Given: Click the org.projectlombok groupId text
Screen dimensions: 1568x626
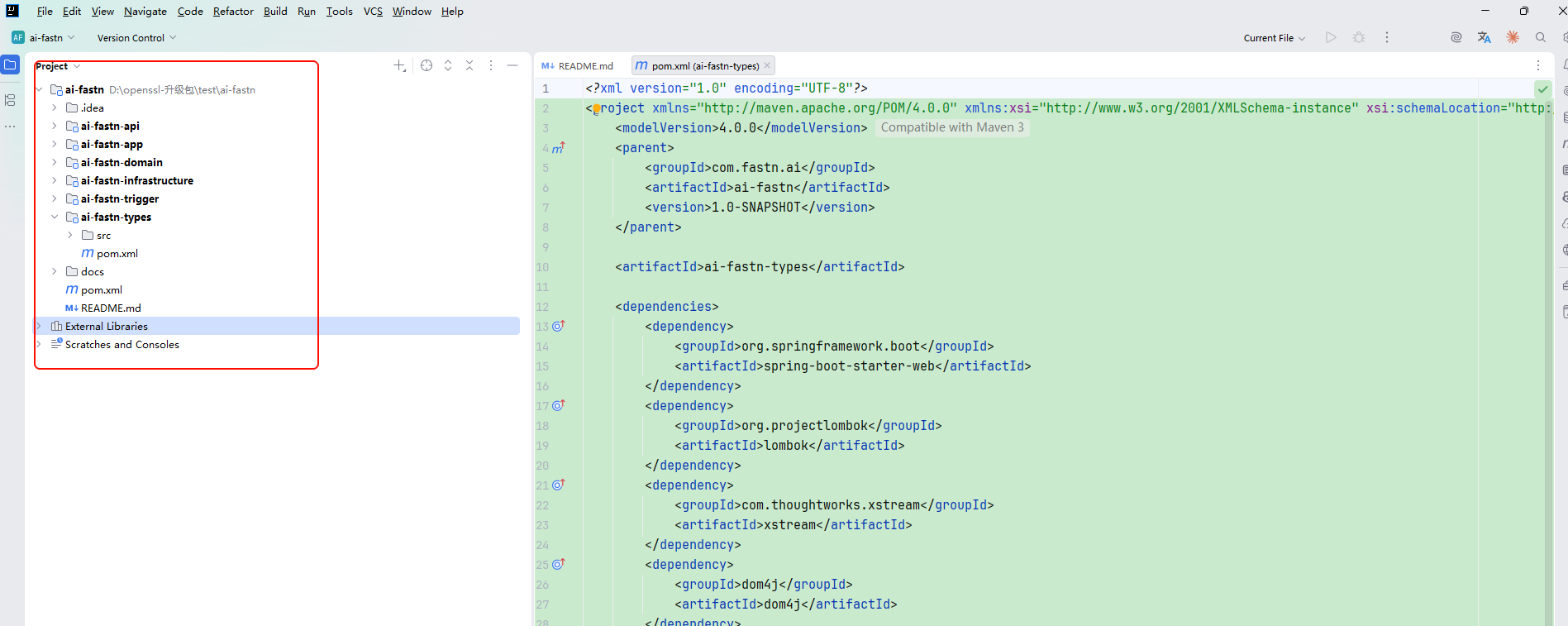Looking at the screenshot, I should 804,425.
